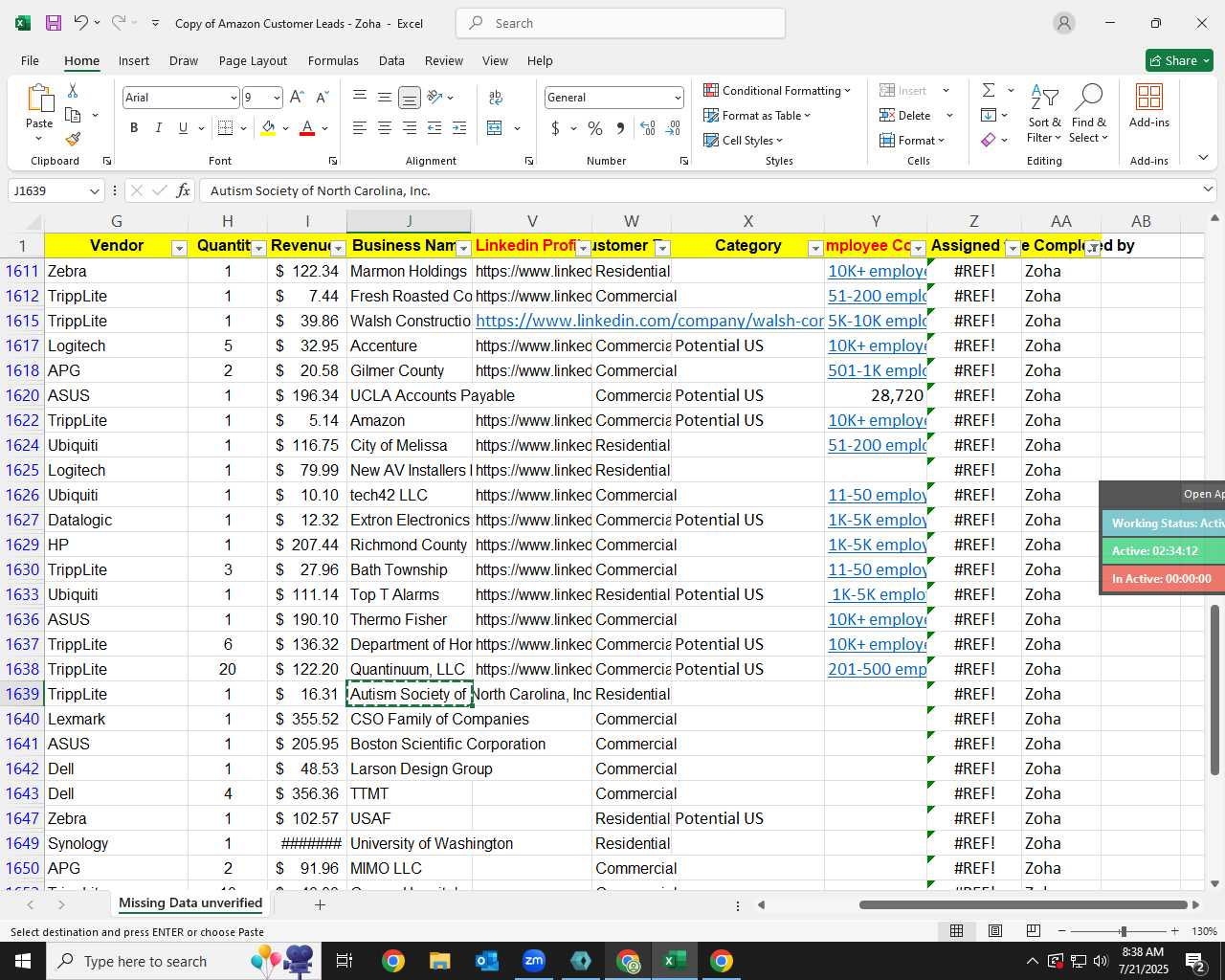Click Cell Styles button
Image resolution: width=1225 pixels, height=980 pixels.
click(744, 140)
